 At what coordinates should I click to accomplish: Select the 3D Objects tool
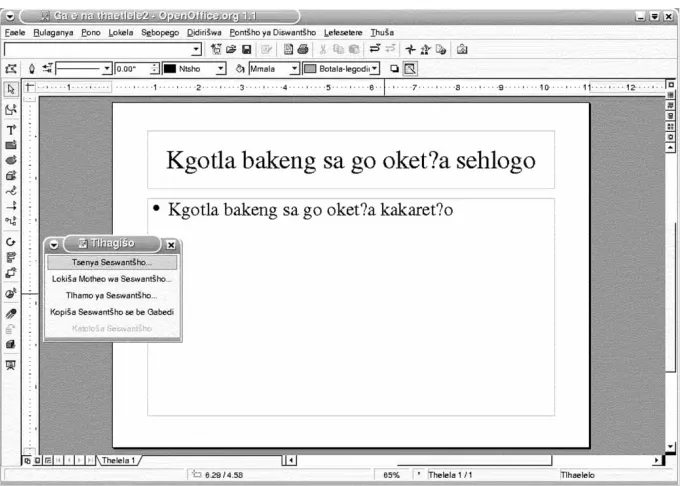(x=11, y=175)
